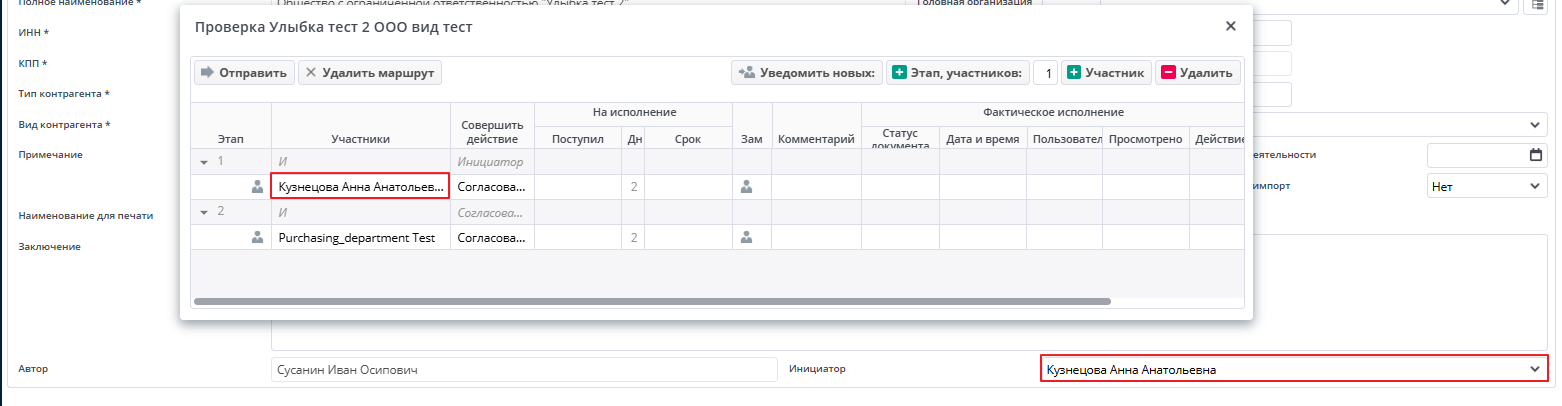Click substitute icon in Purchasing_department Test row
This screenshot has width=1562, height=406.
click(x=745, y=237)
